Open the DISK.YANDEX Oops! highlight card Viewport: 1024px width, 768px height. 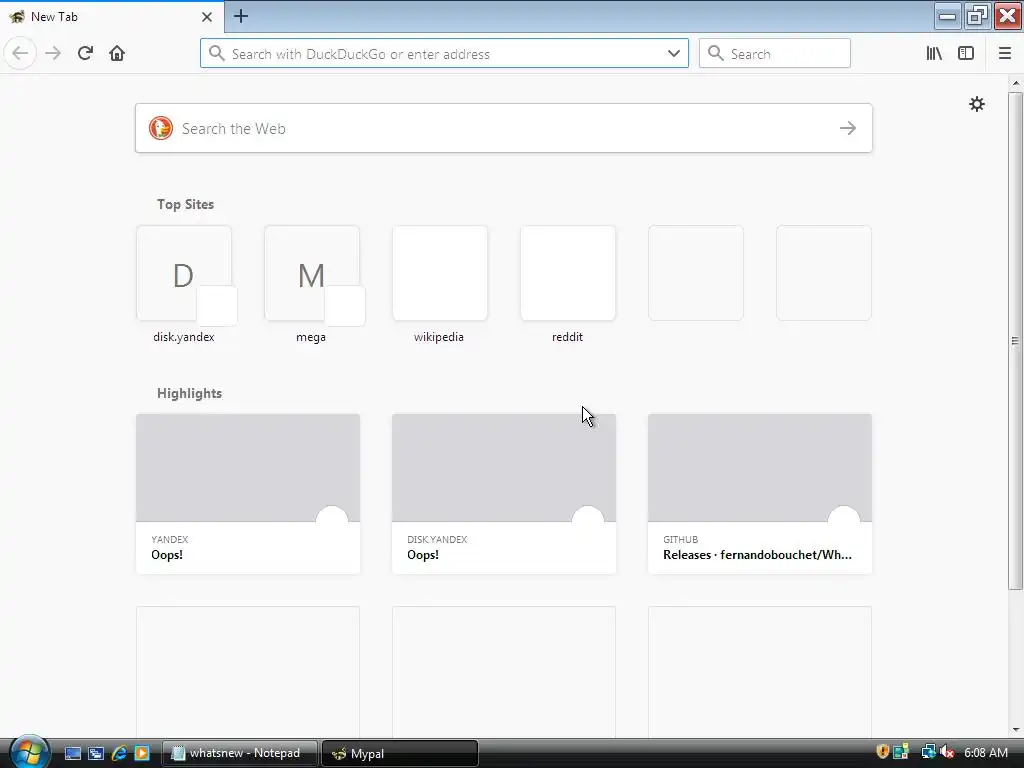tap(504, 494)
